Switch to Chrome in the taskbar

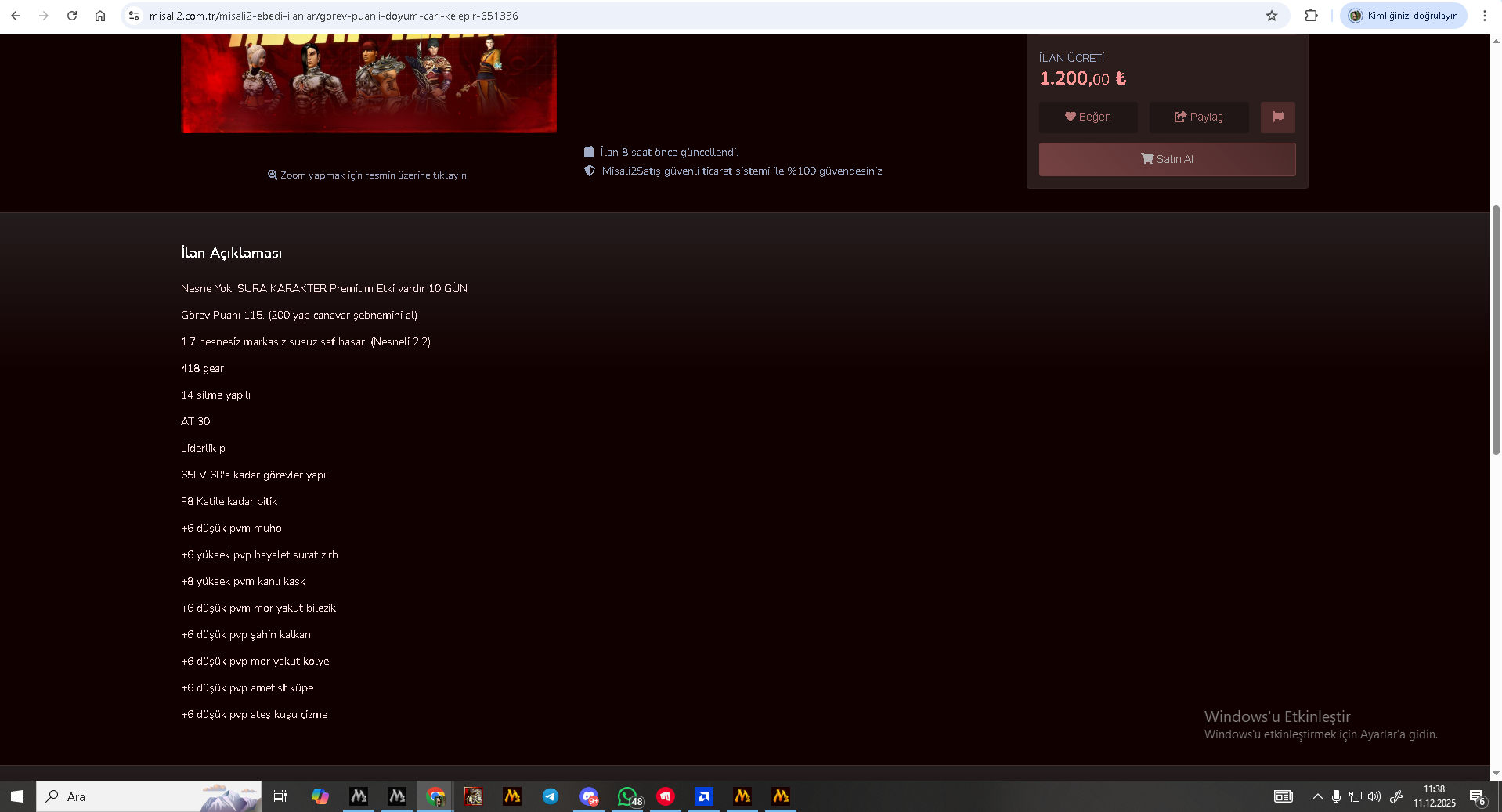coord(435,796)
